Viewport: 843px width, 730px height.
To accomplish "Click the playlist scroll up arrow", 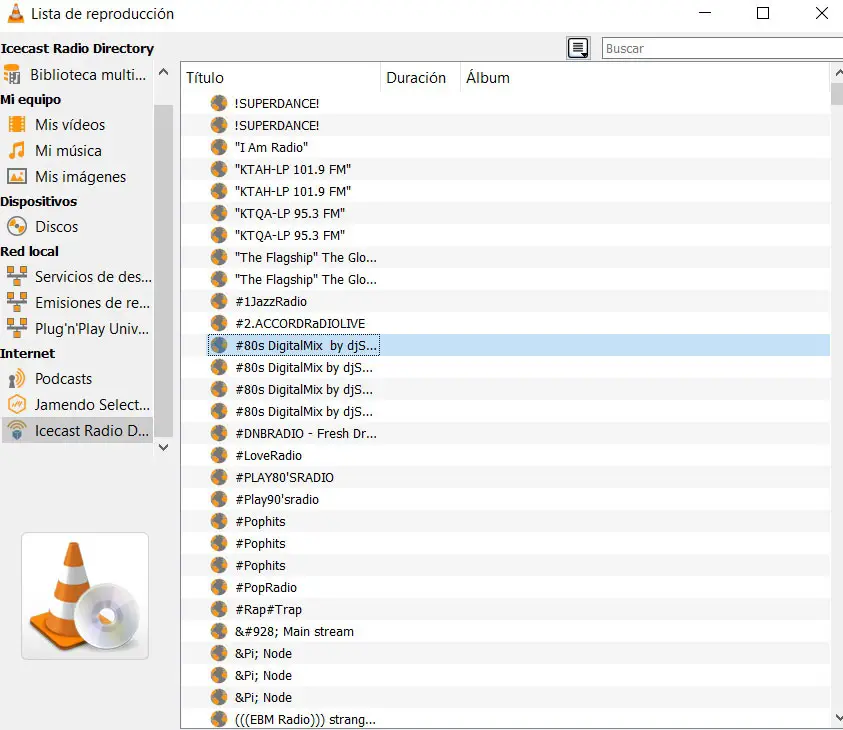I will [x=837, y=72].
